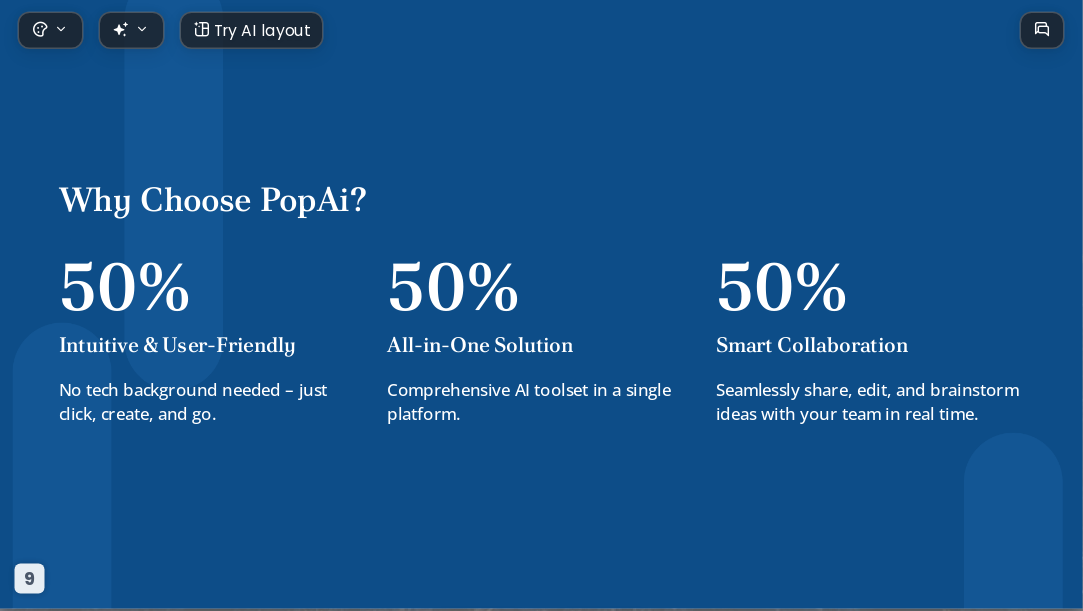Click the "All-in-One Solution" heading
Image resolution: width=1083 pixels, height=611 pixels.
(x=480, y=345)
